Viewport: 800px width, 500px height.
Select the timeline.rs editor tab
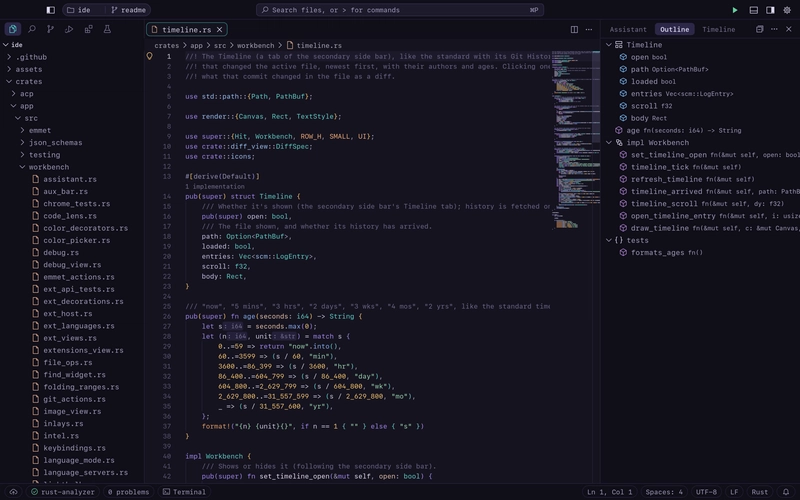click(187, 30)
